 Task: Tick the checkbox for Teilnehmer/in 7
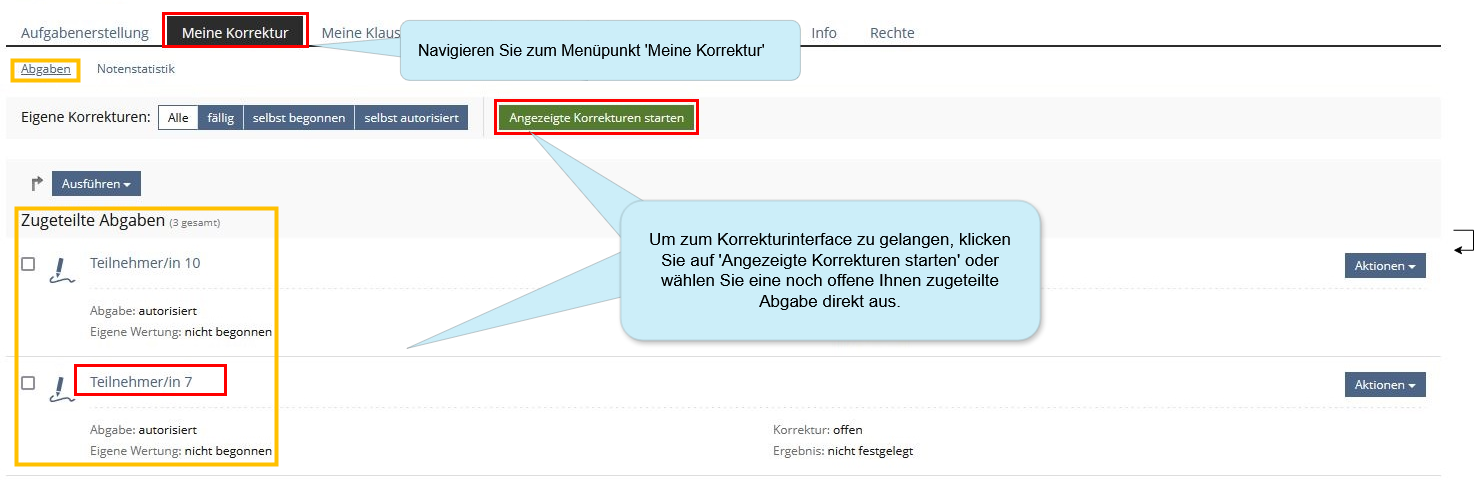[28, 383]
